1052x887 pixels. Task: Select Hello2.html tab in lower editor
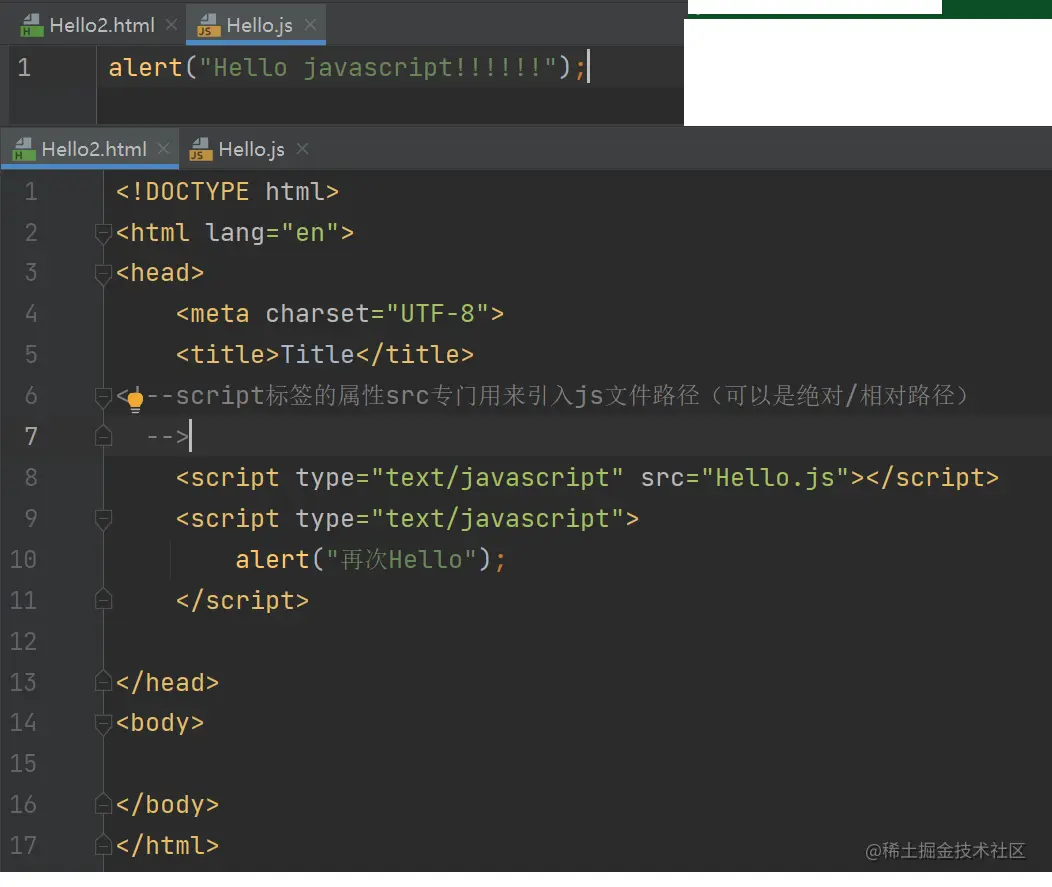point(90,149)
